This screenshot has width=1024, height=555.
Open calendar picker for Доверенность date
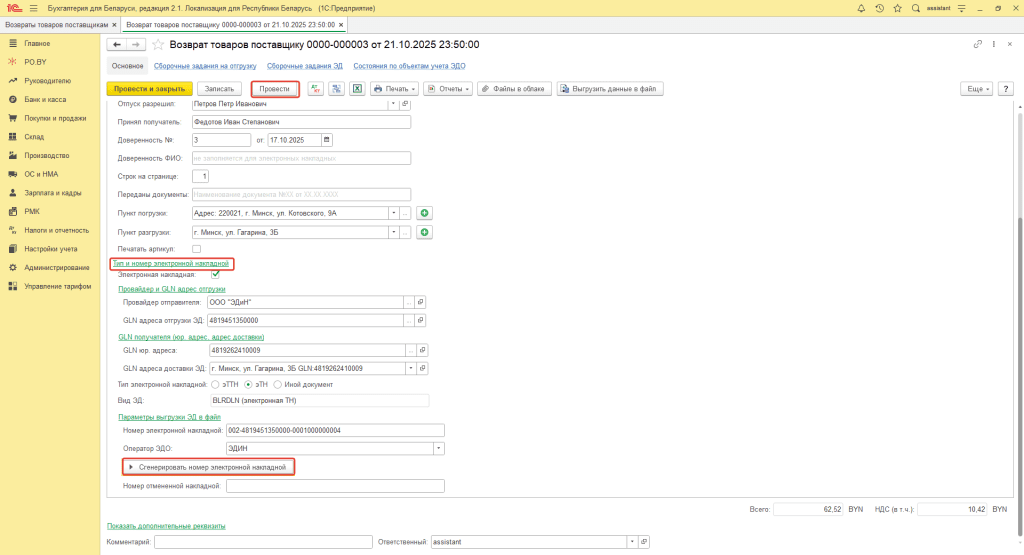pyautogui.click(x=326, y=139)
